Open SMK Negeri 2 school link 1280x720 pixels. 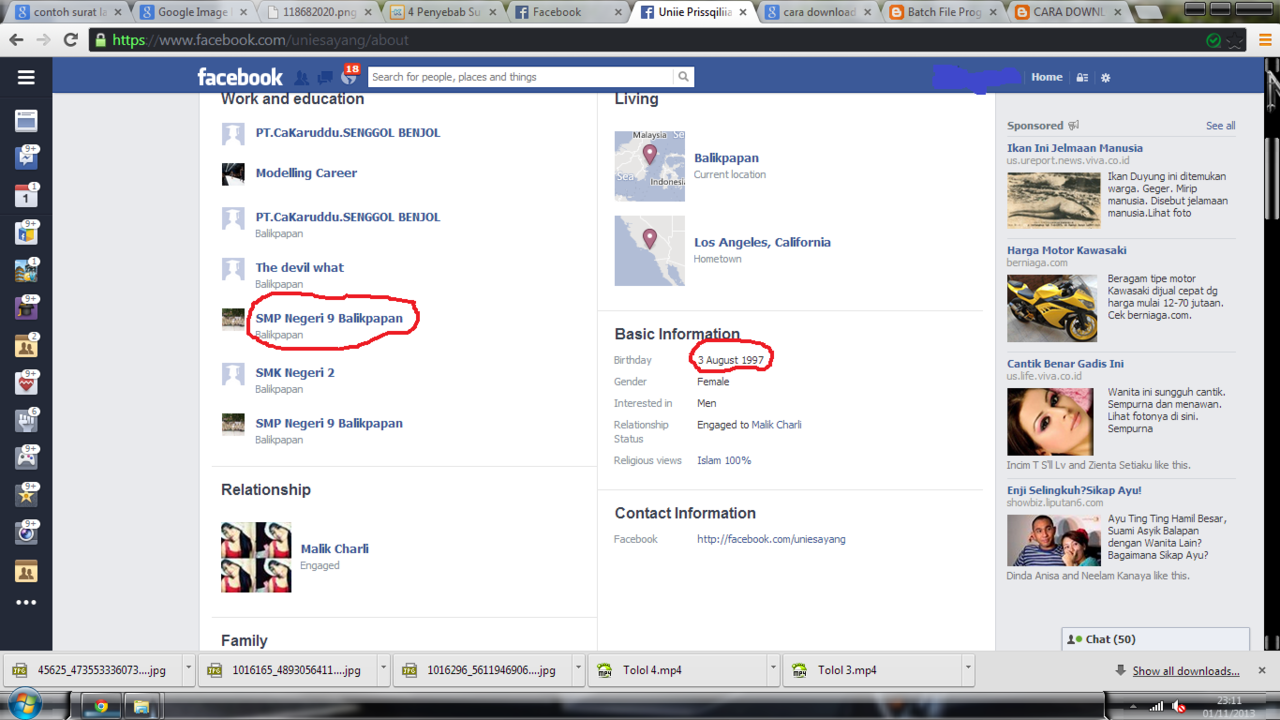pyautogui.click(x=295, y=372)
